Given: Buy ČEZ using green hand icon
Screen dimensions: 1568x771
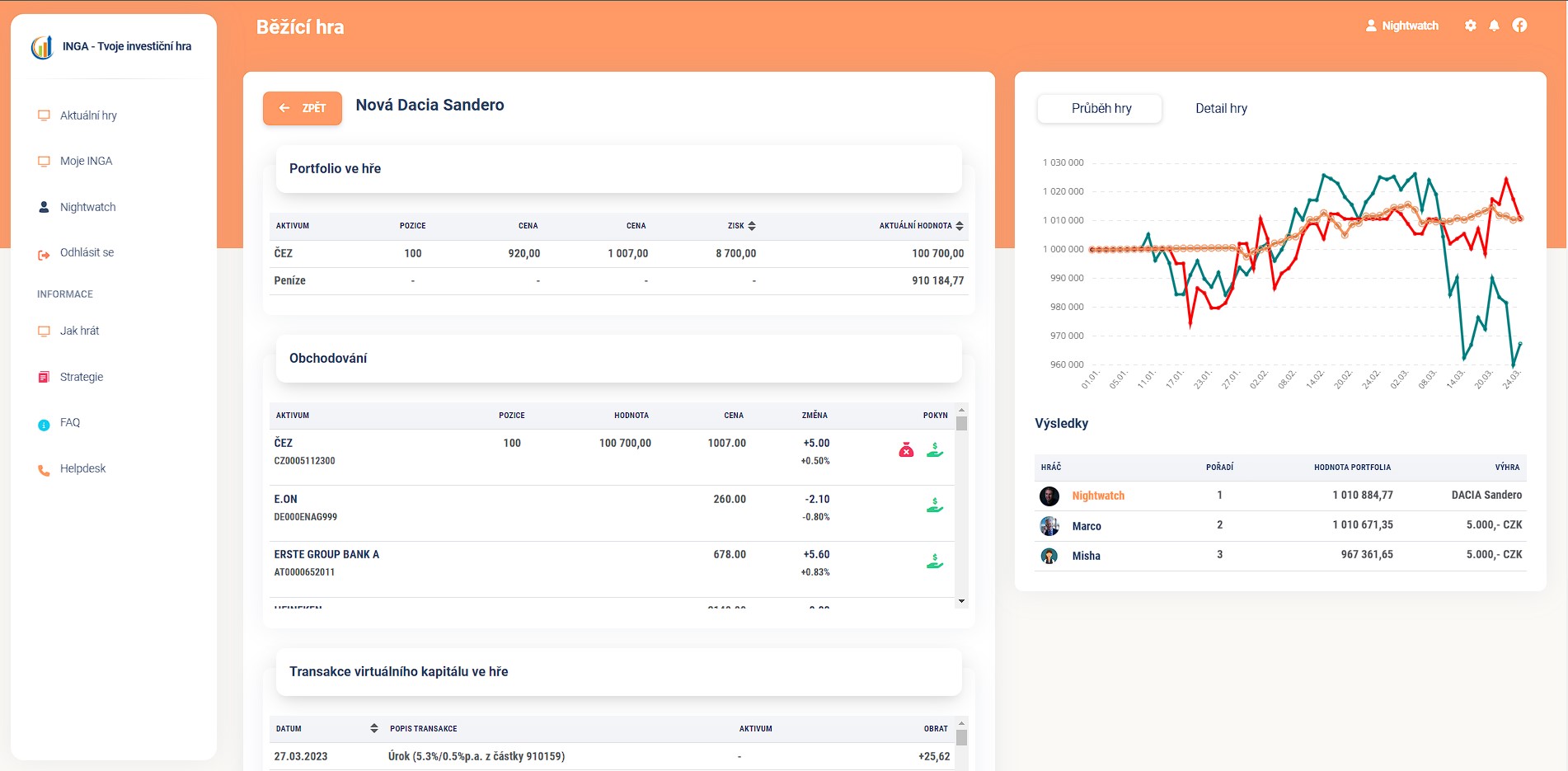Looking at the screenshot, I should [x=935, y=449].
